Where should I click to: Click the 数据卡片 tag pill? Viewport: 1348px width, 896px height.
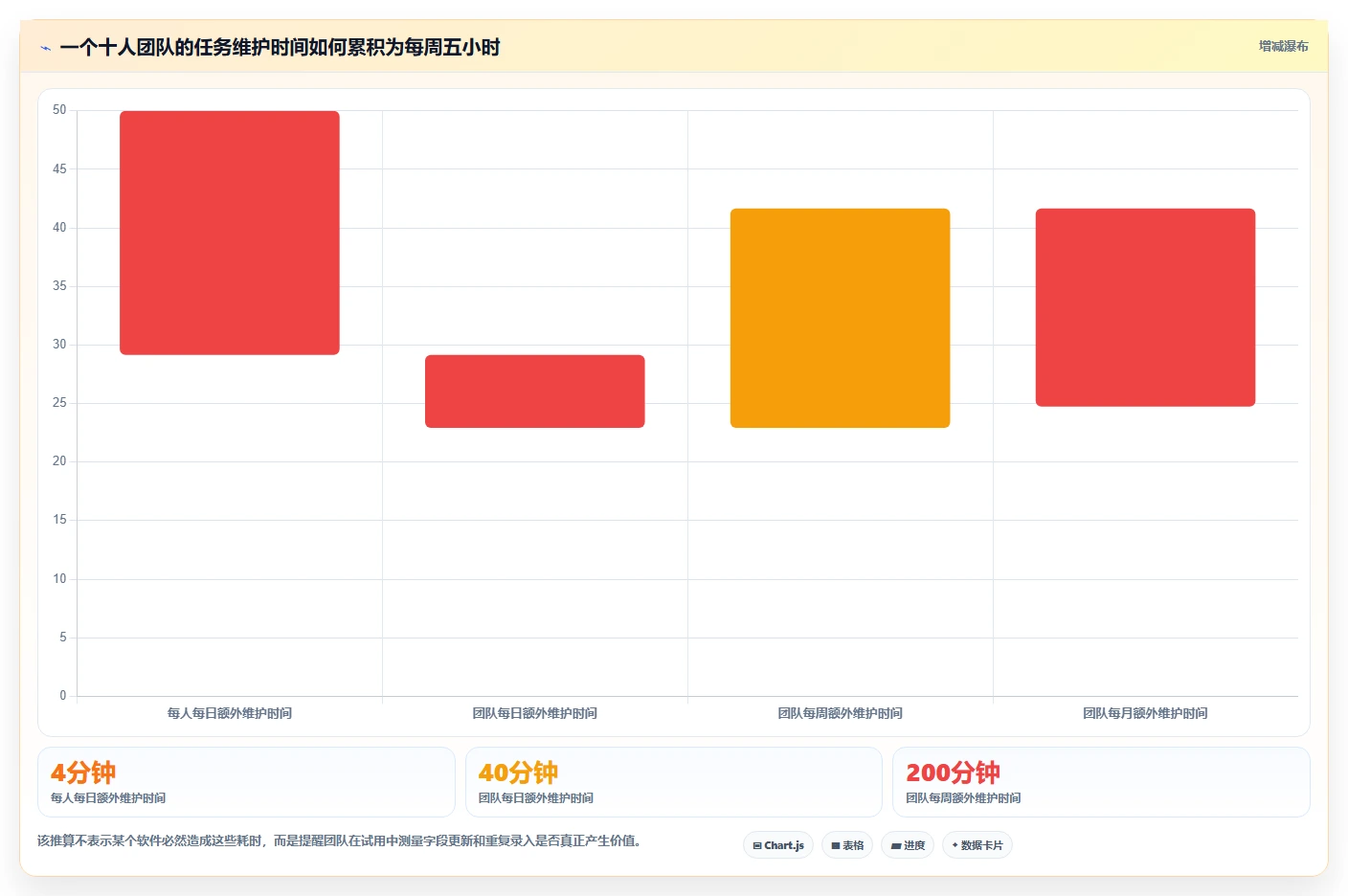tap(977, 845)
